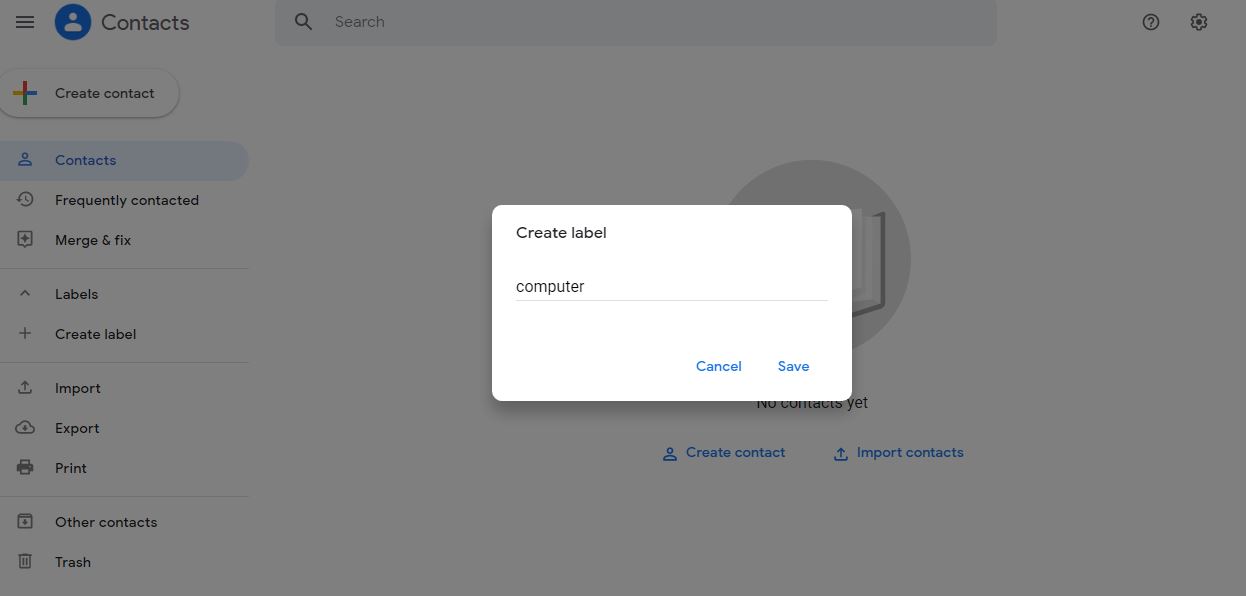This screenshot has height=596, width=1246.
Task: Open the help question mark icon
Action: pos(1151,22)
